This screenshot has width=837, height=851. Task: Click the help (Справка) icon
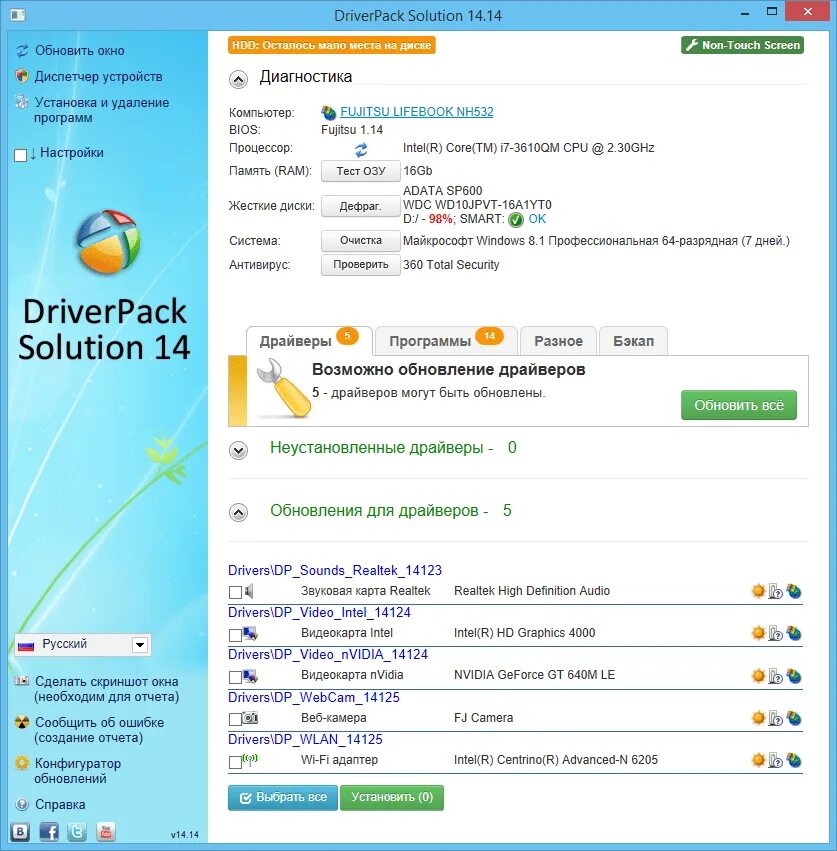[x=22, y=804]
